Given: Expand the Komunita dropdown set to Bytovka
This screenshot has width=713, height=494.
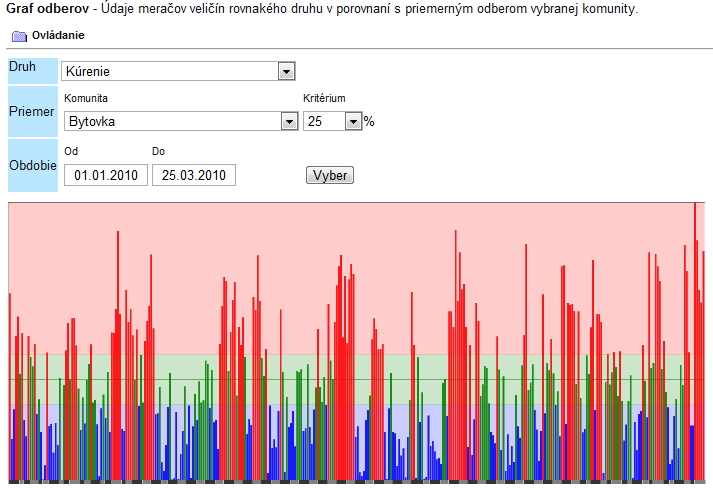Looking at the screenshot, I should pos(289,121).
